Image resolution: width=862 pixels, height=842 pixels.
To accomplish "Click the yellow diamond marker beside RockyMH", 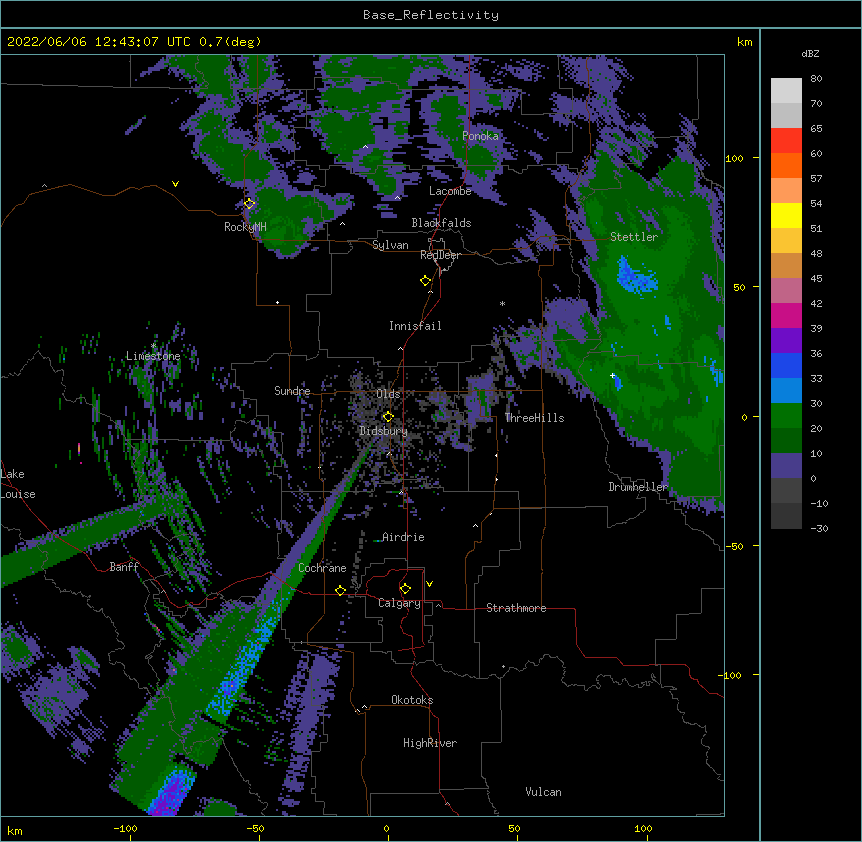I will [249, 204].
